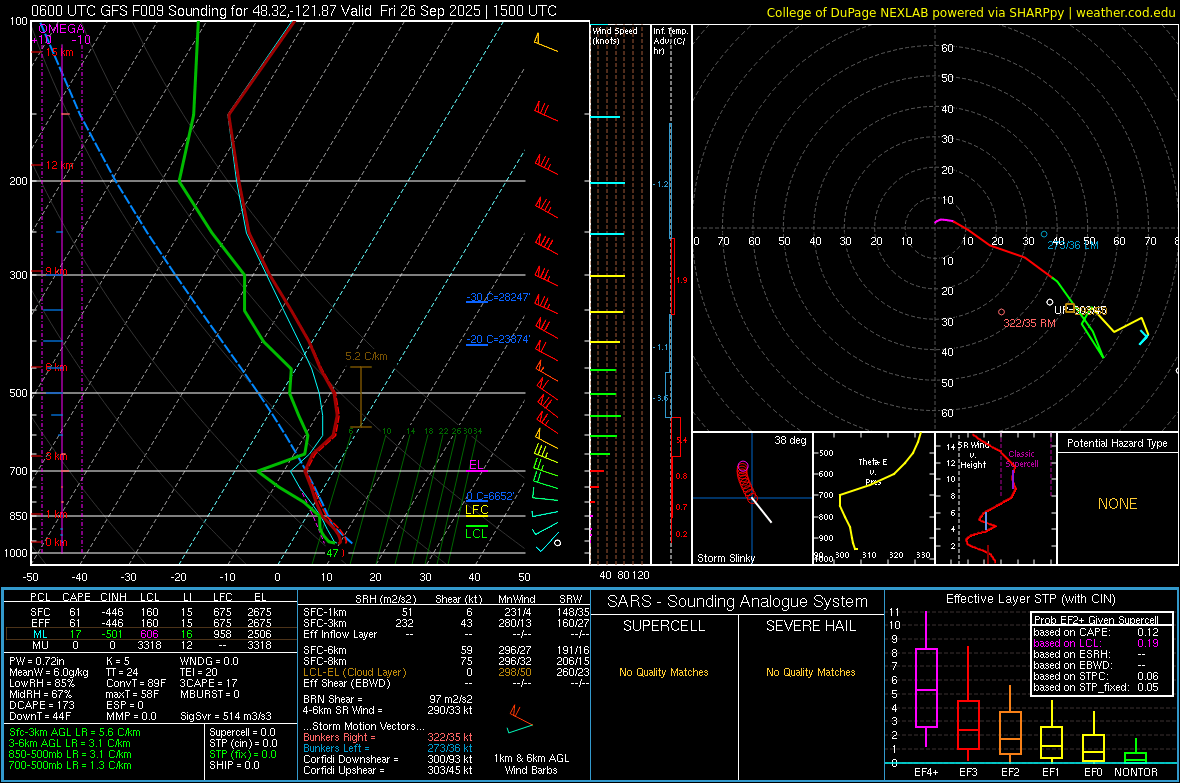
Task: Select the 0 C=6652' freezing level label
Action: pos(491,496)
